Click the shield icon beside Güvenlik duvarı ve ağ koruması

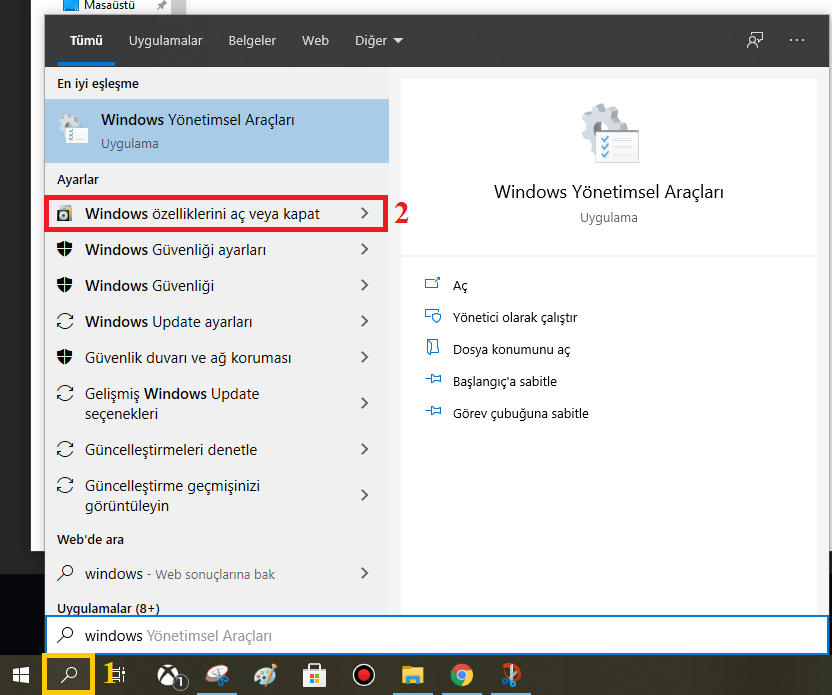[x=65, y=357]
